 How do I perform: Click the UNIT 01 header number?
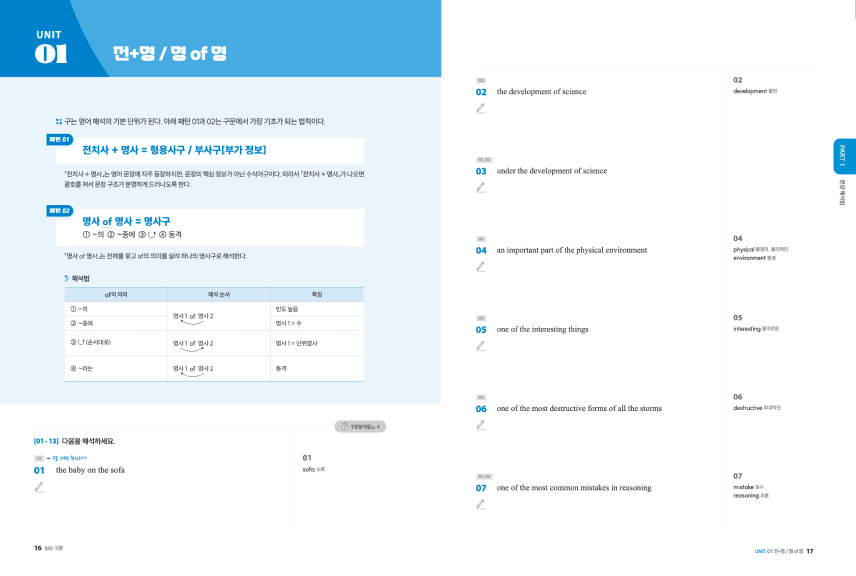[51, 54]
